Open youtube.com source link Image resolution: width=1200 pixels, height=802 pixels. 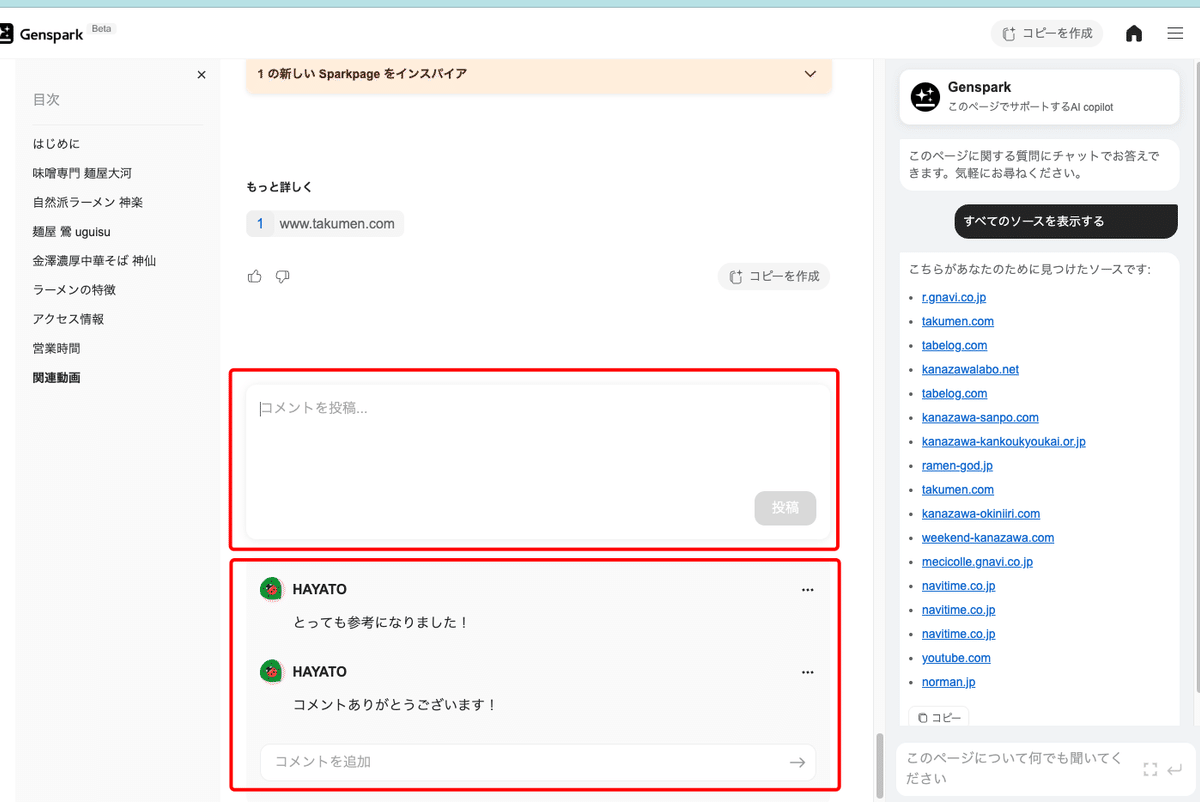pyautogui.click(x=956, y=657)
